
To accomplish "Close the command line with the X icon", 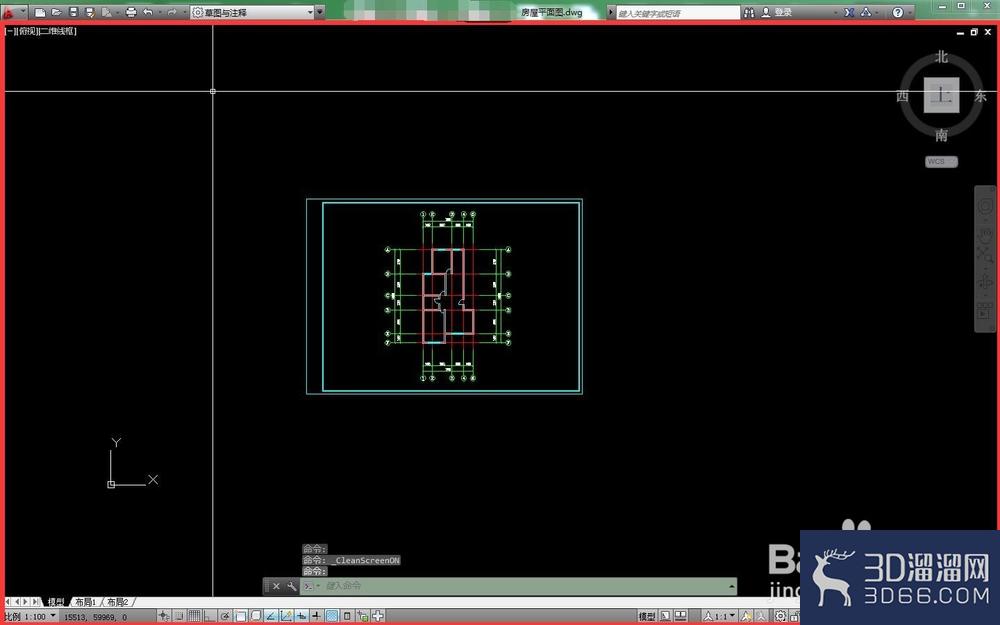I will (276, 586).
